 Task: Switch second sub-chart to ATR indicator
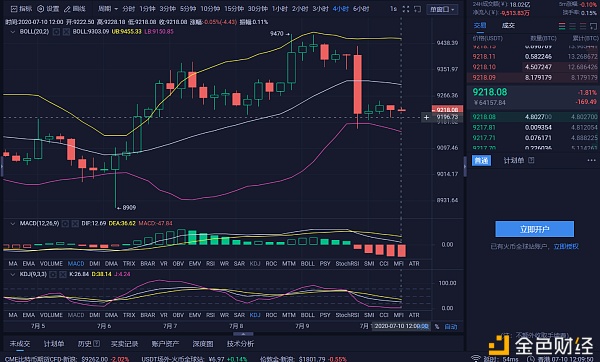414,315
